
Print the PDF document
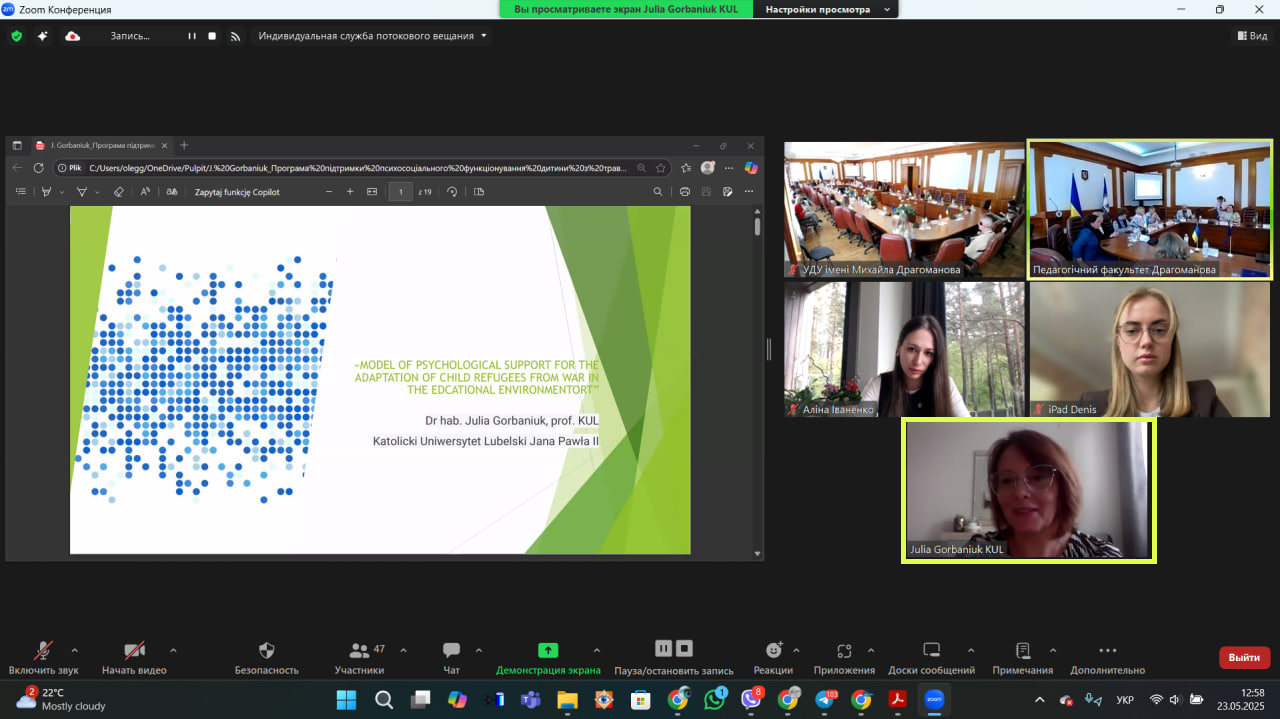pos(685,192)
